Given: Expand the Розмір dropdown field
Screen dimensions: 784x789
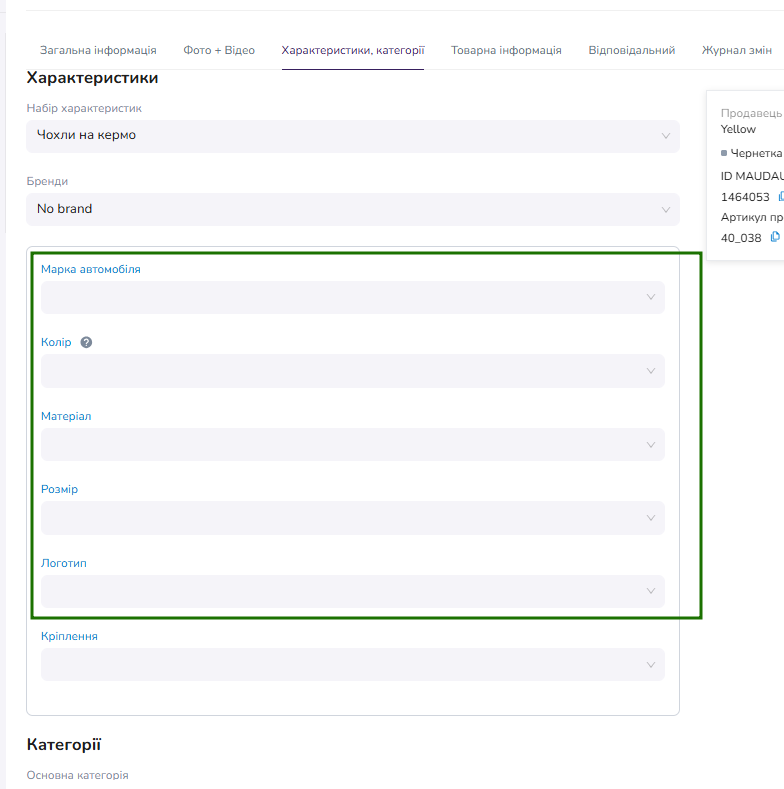Looking at the screenshot, I should click(353, 518).
